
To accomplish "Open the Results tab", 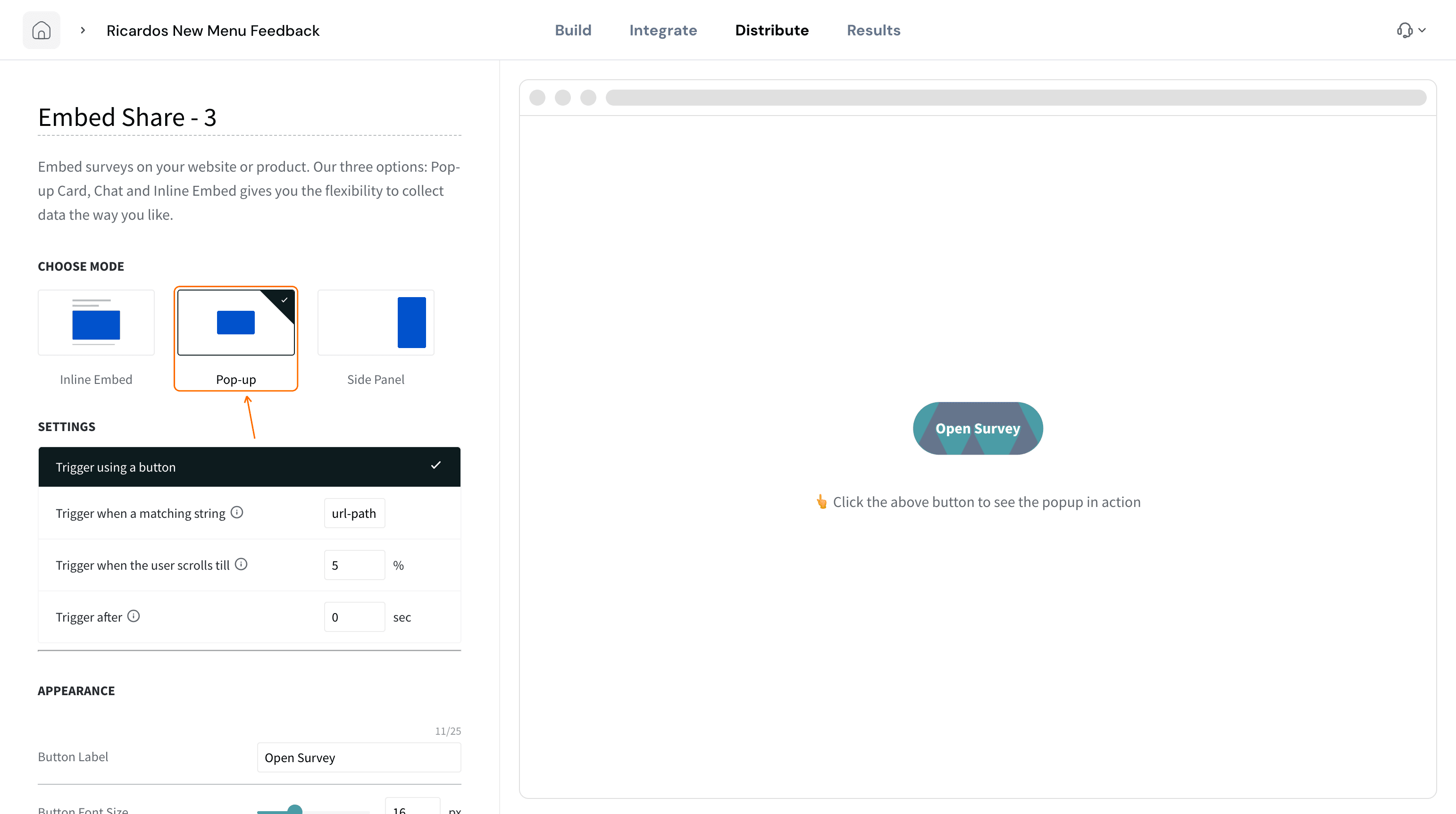I will coord(873,30).
